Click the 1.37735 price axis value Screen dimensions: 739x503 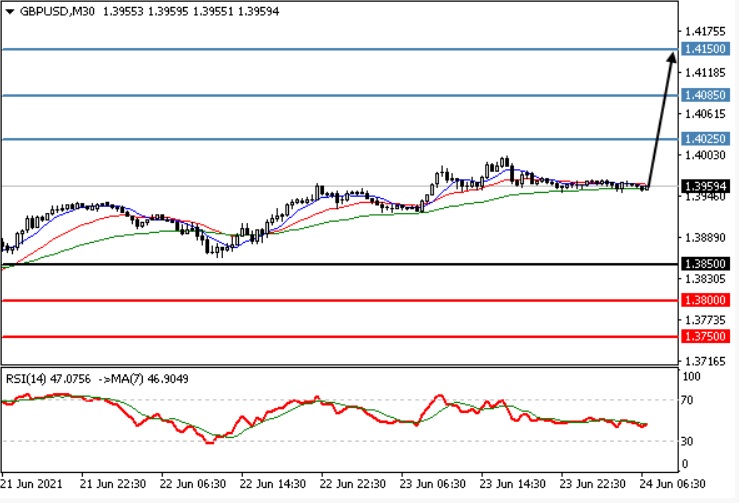[705, 320]
